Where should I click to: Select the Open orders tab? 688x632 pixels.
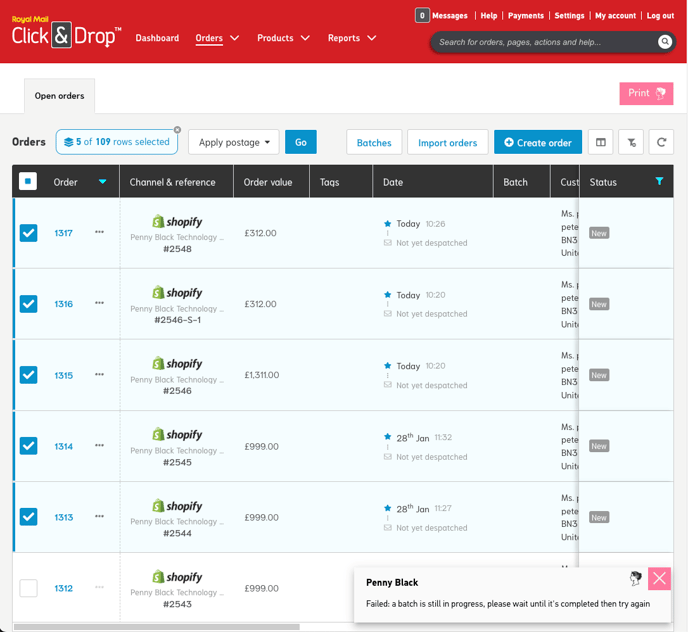pyautogui.click(x=60, y=96)
